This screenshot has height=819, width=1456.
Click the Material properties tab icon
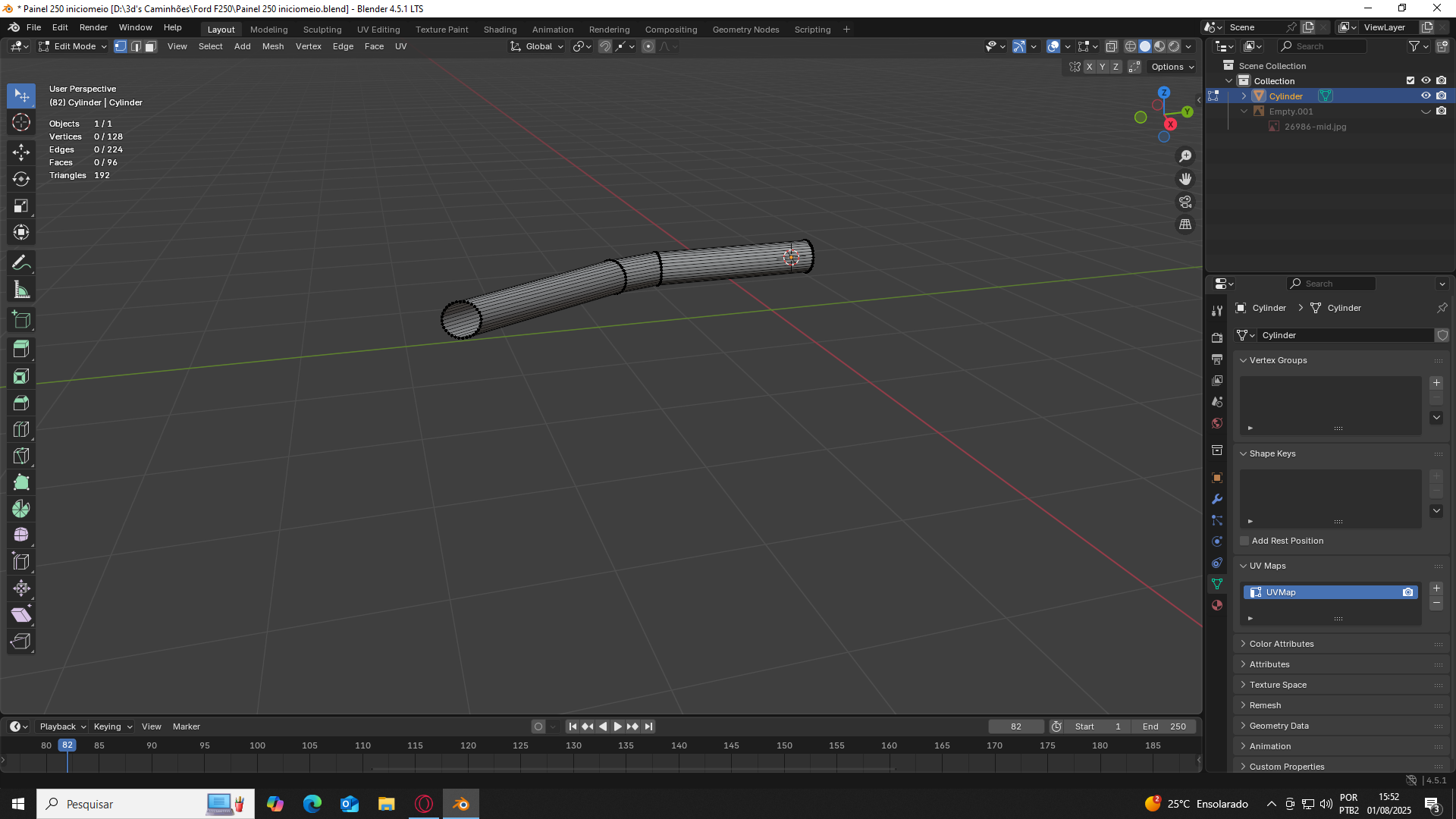(x=1217, y=605)
